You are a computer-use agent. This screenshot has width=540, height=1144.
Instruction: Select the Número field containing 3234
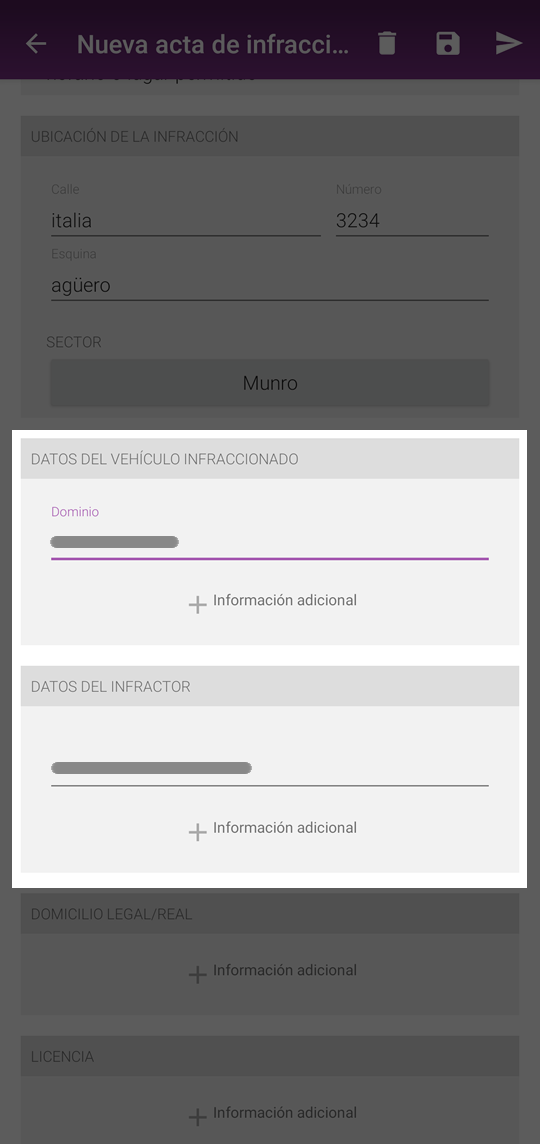tap(412, 220)
